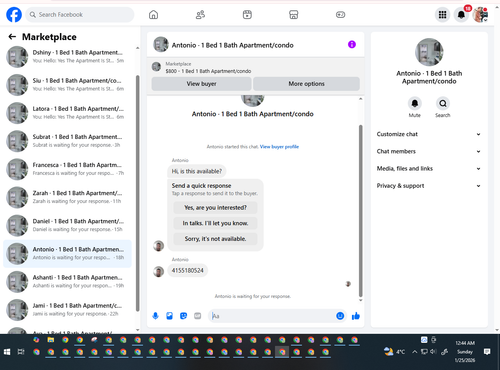Open File Explorer from the taskbar

[51, 340]
